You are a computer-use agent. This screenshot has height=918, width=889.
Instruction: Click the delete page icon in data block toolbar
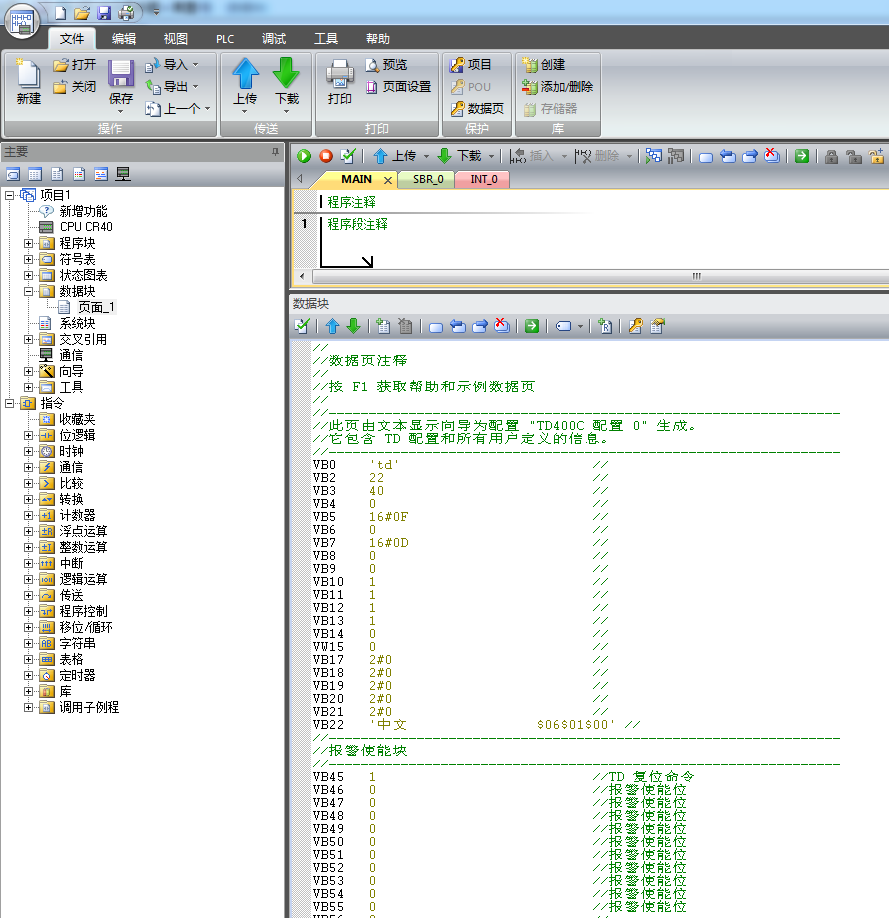click(405, 326)
